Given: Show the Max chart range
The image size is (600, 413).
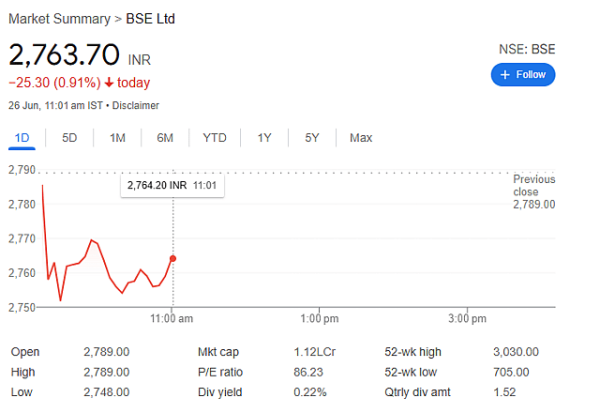Looking at the screenshot, I should pyautogui.click(x=360, y=138).
